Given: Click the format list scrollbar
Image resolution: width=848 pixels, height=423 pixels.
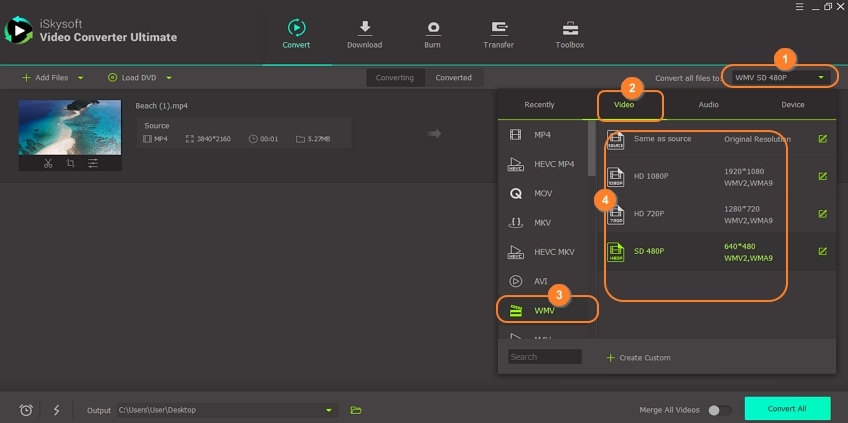Looking at the screenshot, I should coord(592,148).
